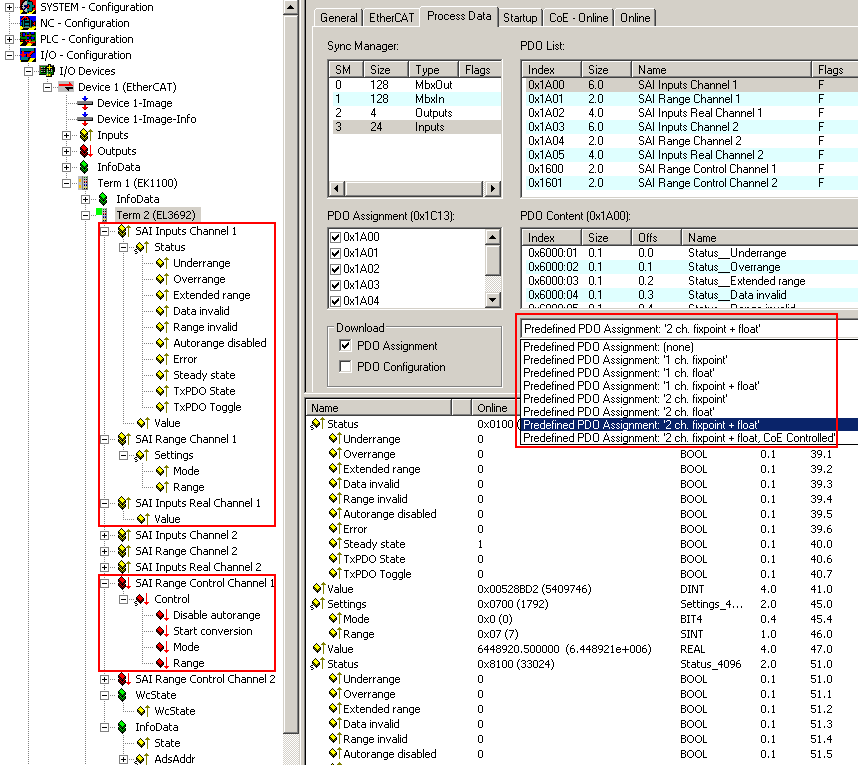Image resolution: width=858 pixels, height=765 pixels.
Task: Click the PDO Assignment list scroll-down arrow
Action: [492, 300]
